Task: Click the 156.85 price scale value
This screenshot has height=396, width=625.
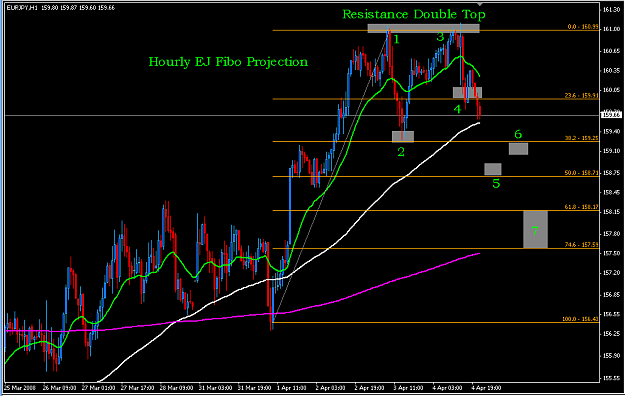Action: coord(611,295)
